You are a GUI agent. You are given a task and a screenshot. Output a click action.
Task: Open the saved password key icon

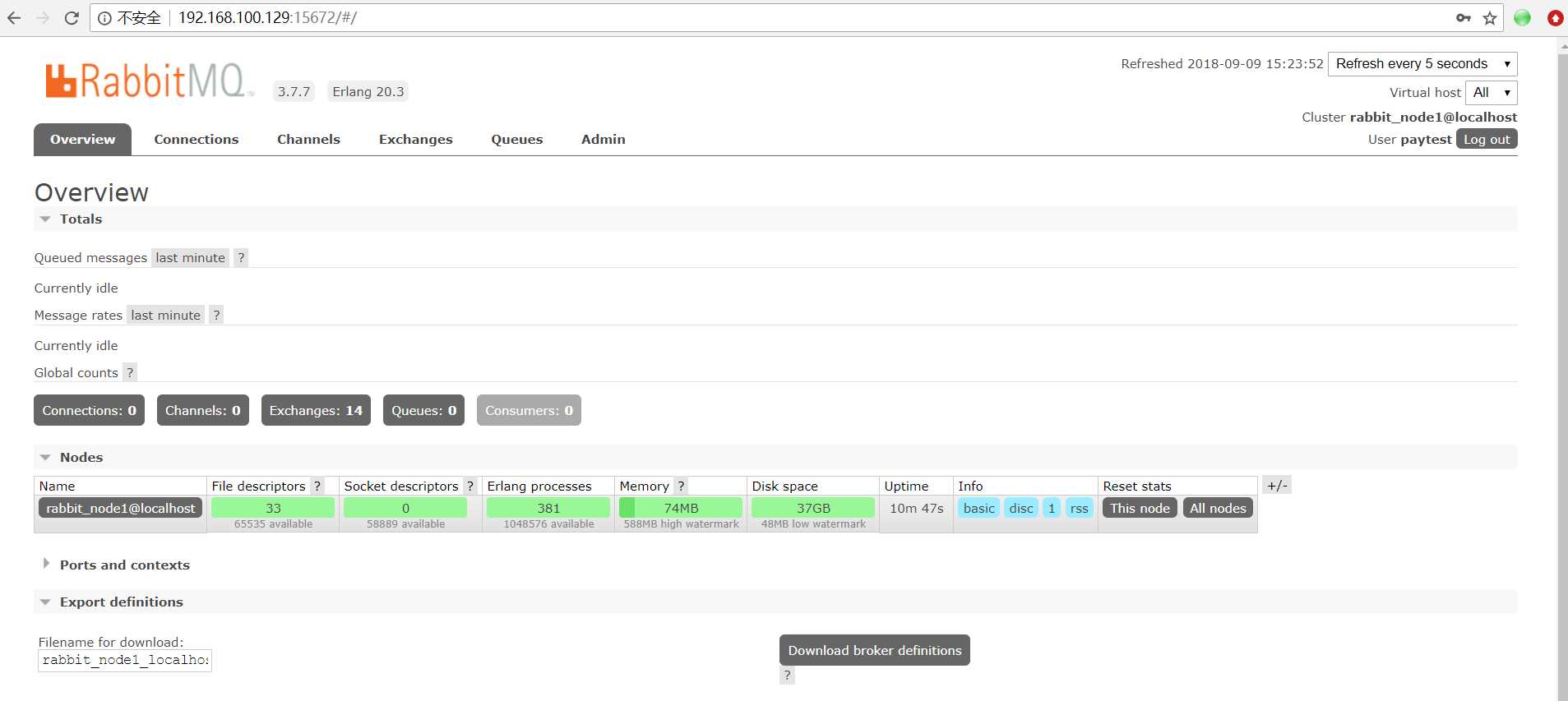pos(1464,18)
